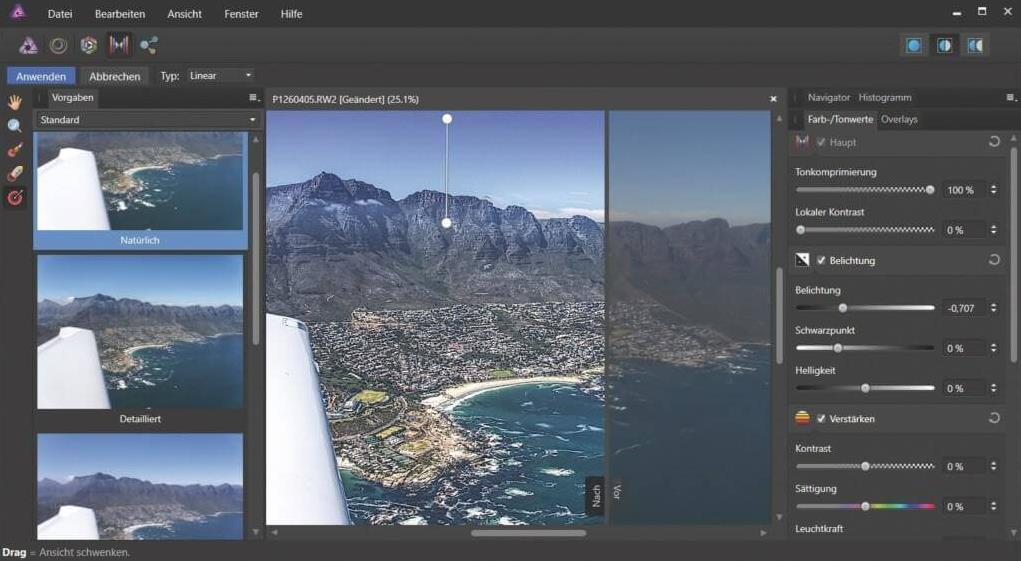This screenshot has width=1021, height=561.
Task: Select the overlay paint tool
Action: (x=14, y=150)
